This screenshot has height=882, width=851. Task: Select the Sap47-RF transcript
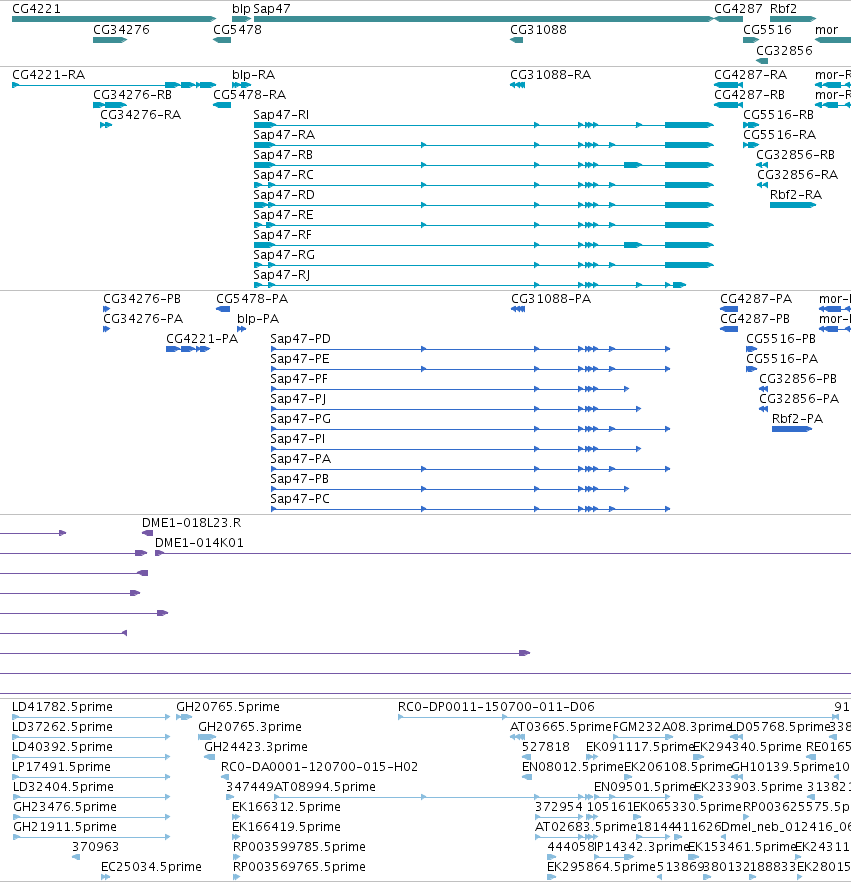(x=484, y=245)
